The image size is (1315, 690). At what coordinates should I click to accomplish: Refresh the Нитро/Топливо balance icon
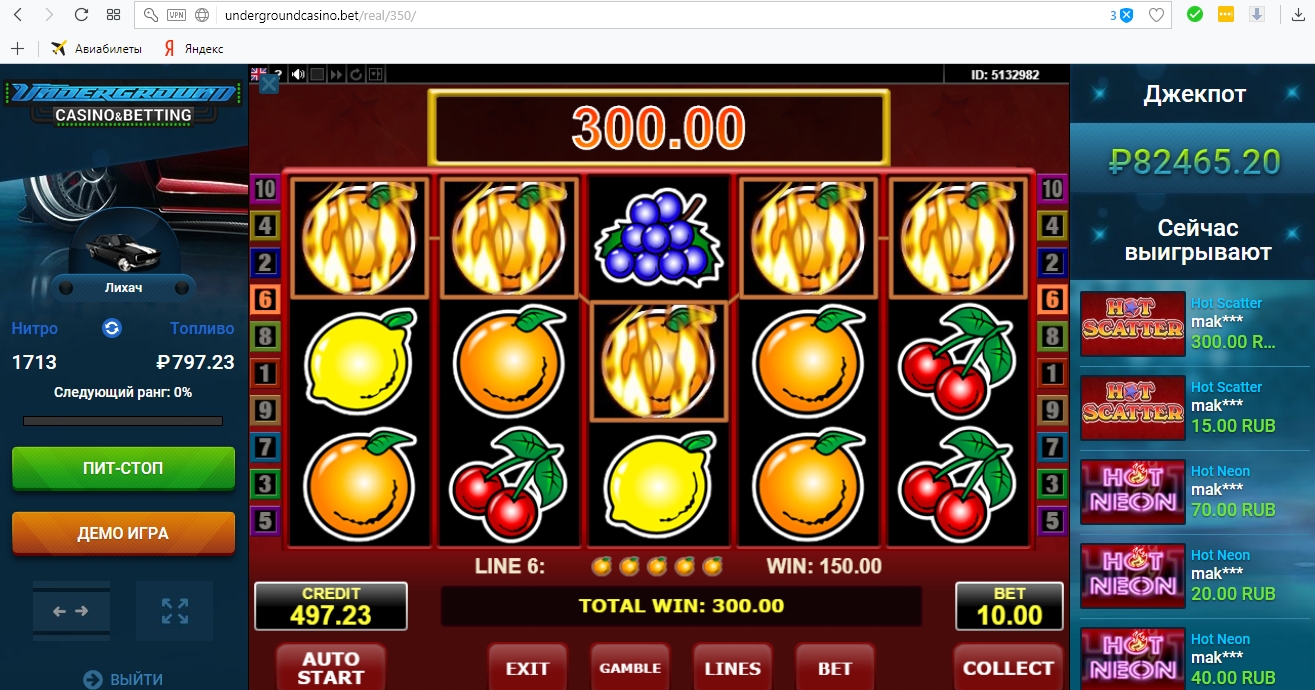[x=112, y=328]
